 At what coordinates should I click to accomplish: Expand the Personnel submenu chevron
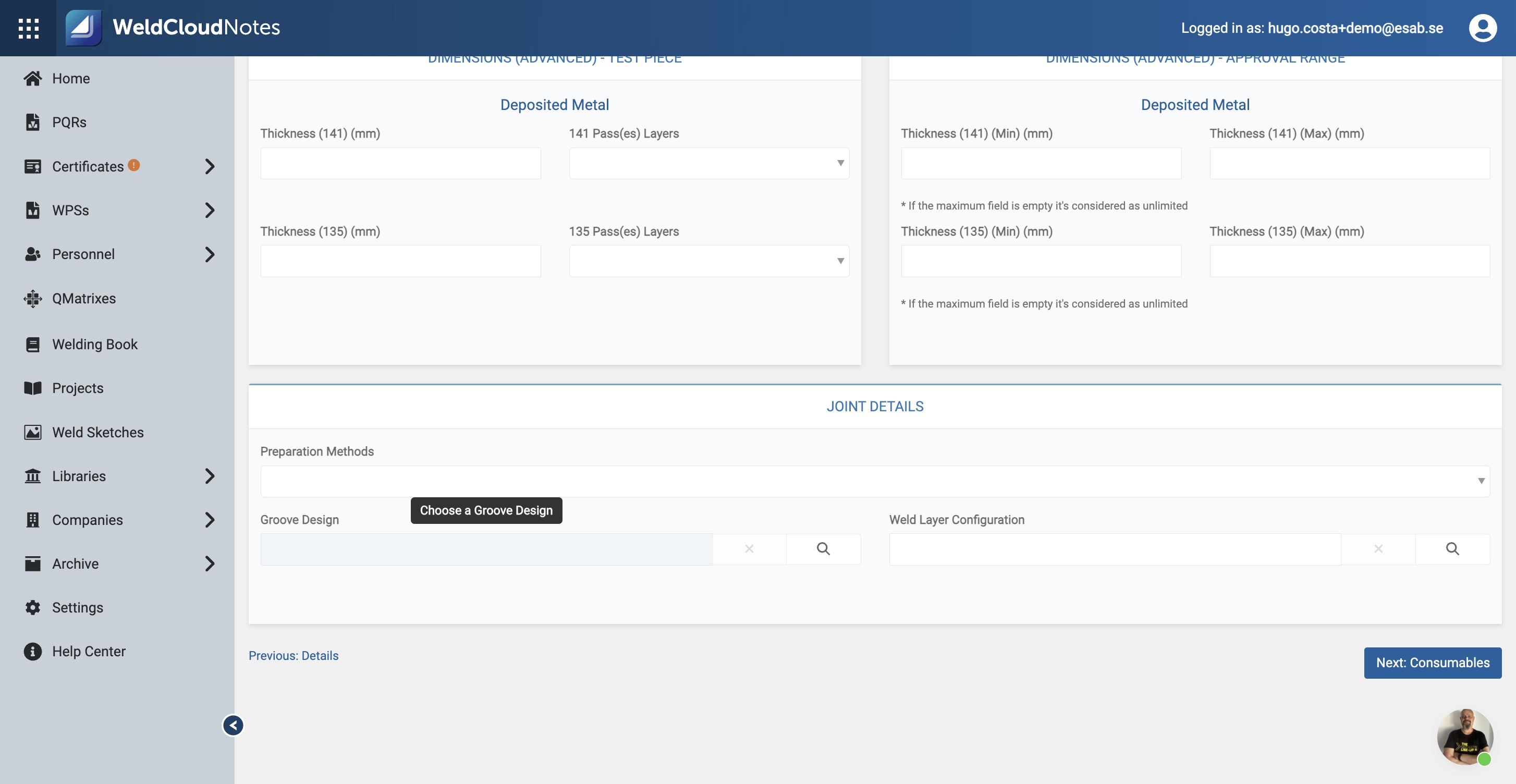(x=210, y=254)
